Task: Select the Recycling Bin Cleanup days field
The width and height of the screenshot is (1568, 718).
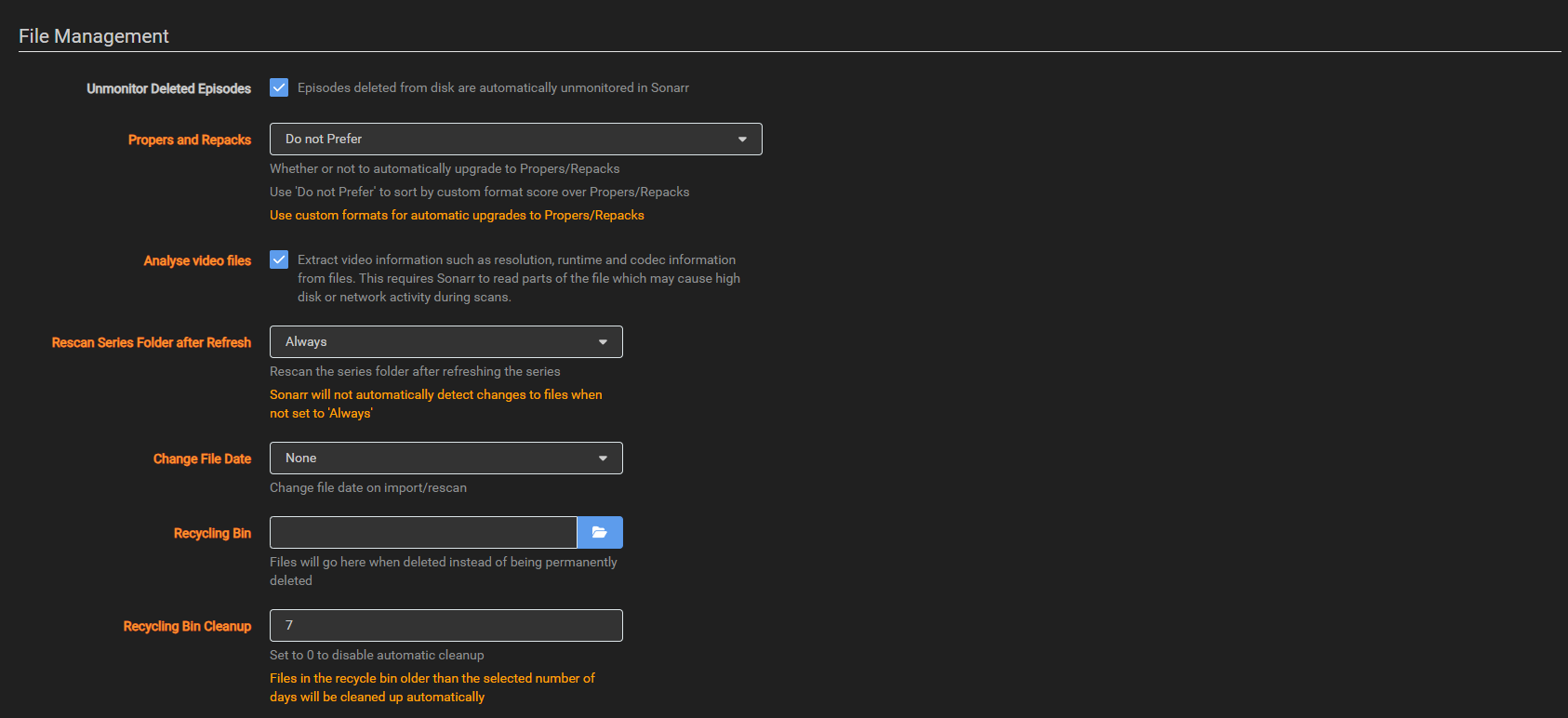Action: 445,625
